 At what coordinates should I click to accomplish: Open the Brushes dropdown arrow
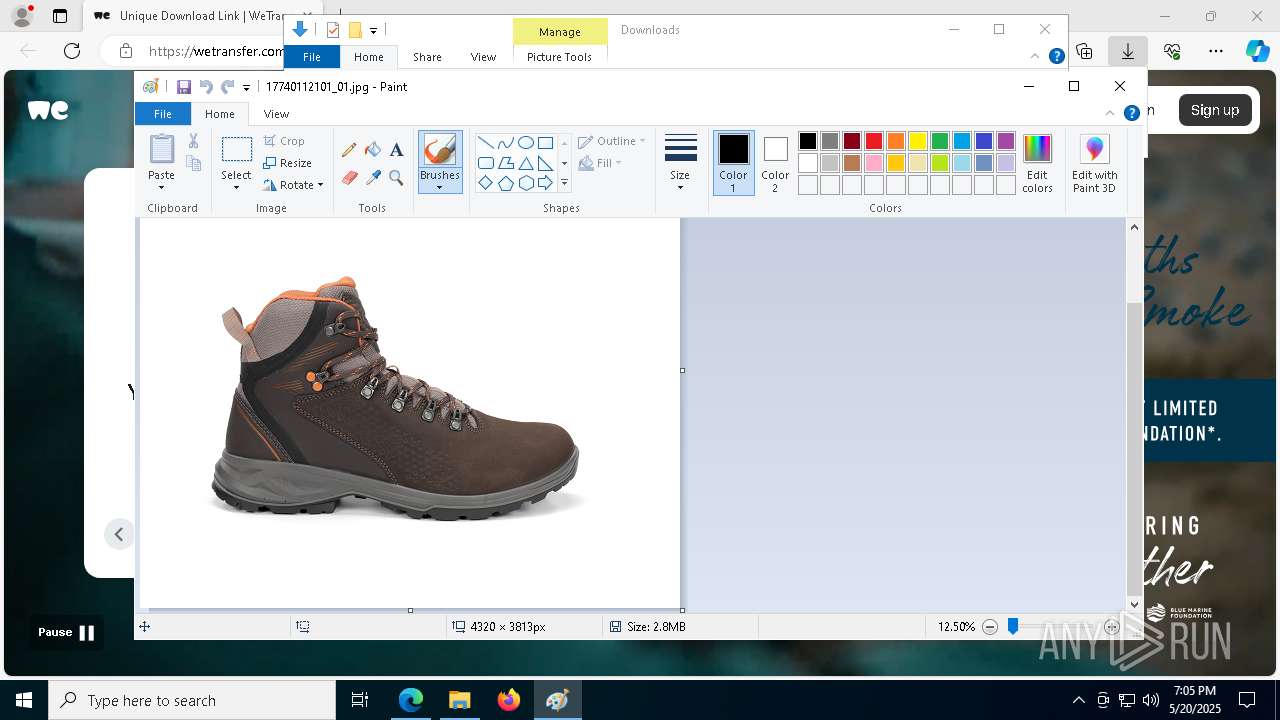[440, 187]
